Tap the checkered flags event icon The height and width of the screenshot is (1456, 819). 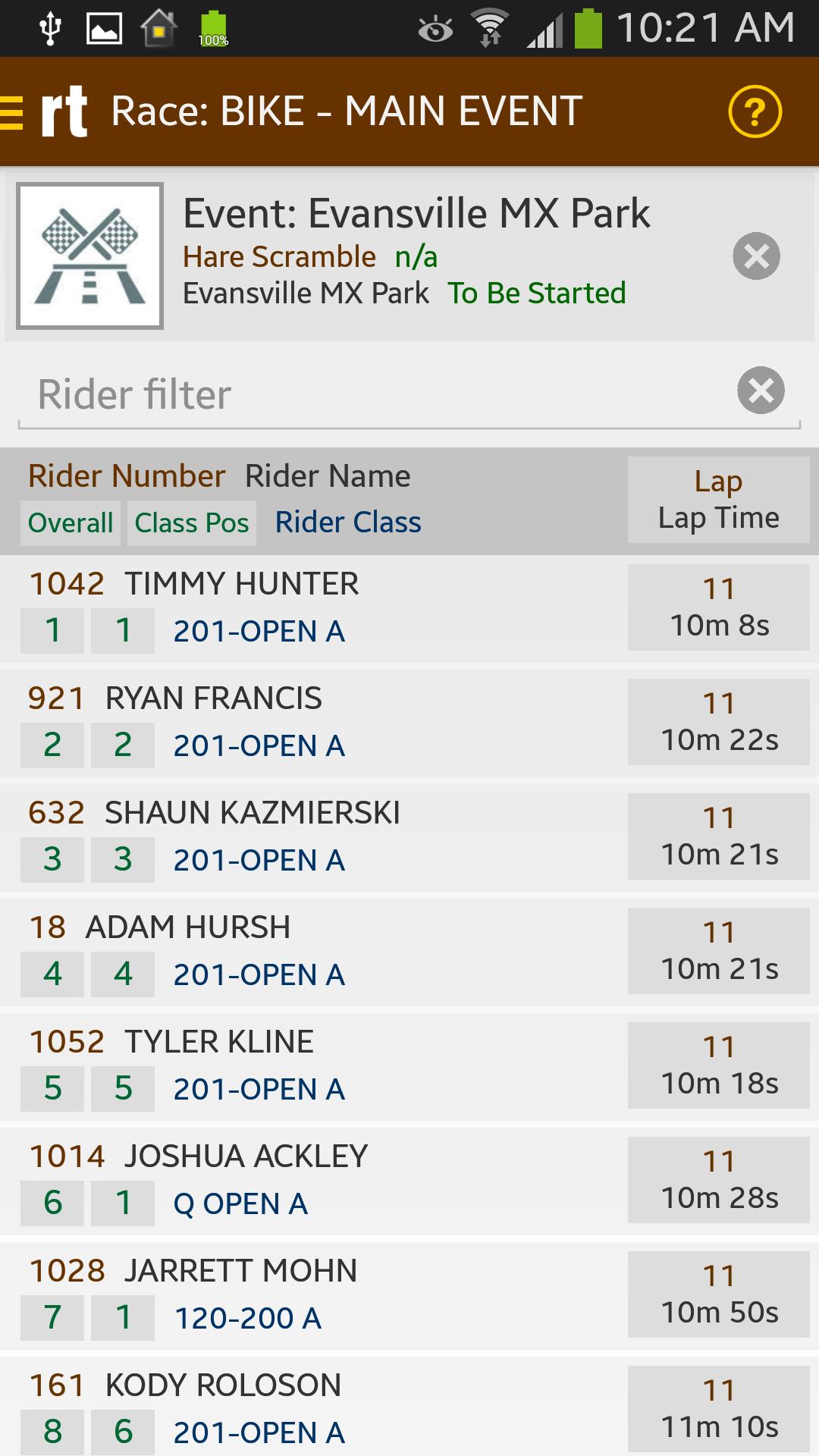tap(90, 255)
